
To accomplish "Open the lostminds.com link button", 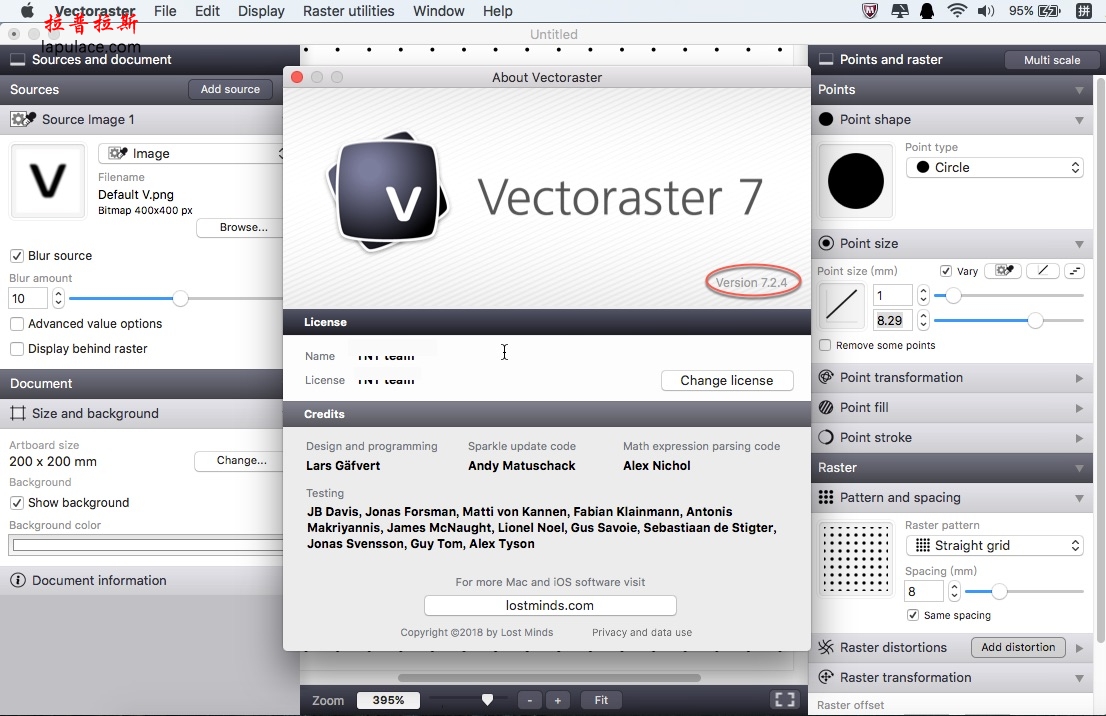I will (550, 605).
